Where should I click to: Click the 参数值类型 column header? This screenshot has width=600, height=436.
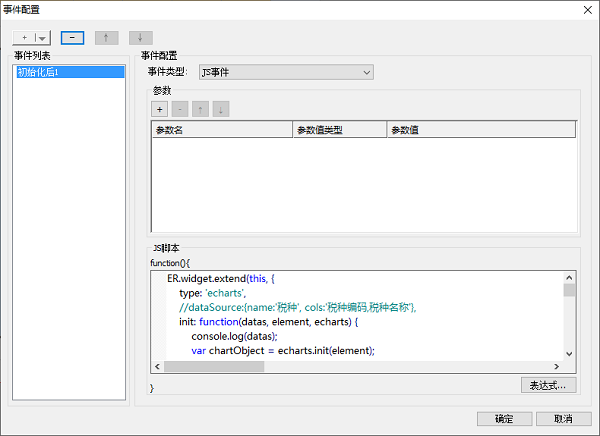(338, 129)
